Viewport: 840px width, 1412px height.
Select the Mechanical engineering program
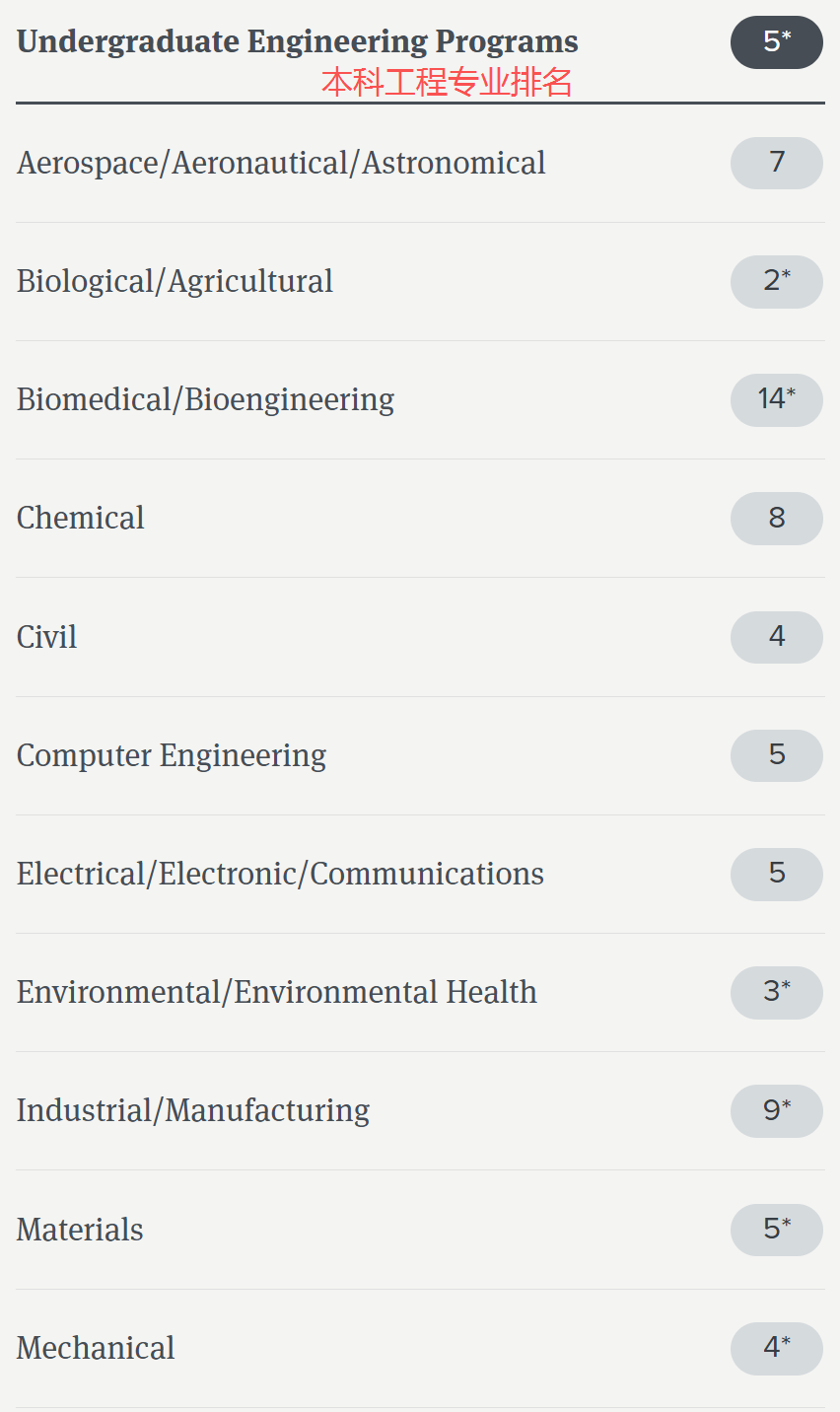pyautogui.click(x=96, y=1348)
